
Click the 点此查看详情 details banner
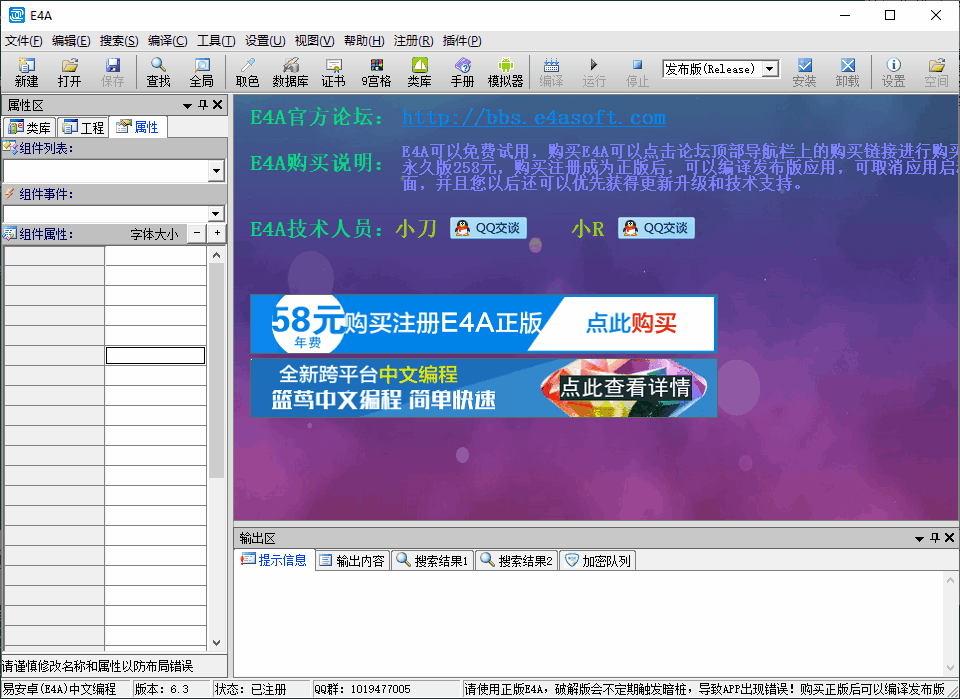click(483, 388)
